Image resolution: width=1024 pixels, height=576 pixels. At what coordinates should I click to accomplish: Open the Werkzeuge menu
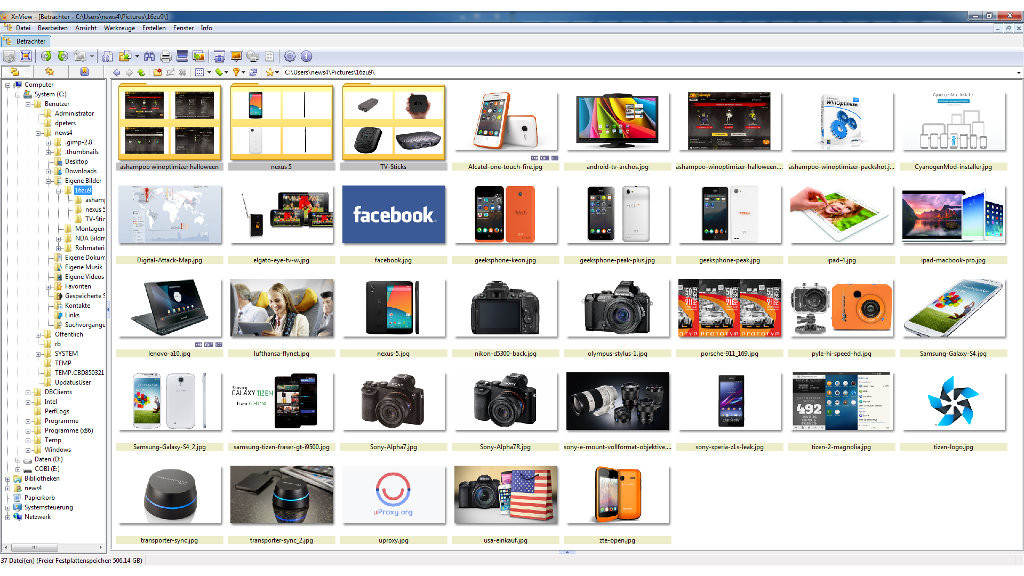pos(120,28)
